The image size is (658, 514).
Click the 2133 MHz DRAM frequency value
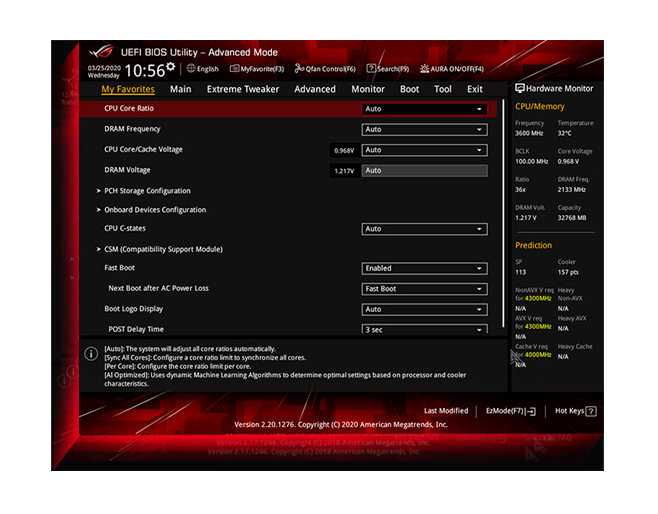[x=572, y=190]
